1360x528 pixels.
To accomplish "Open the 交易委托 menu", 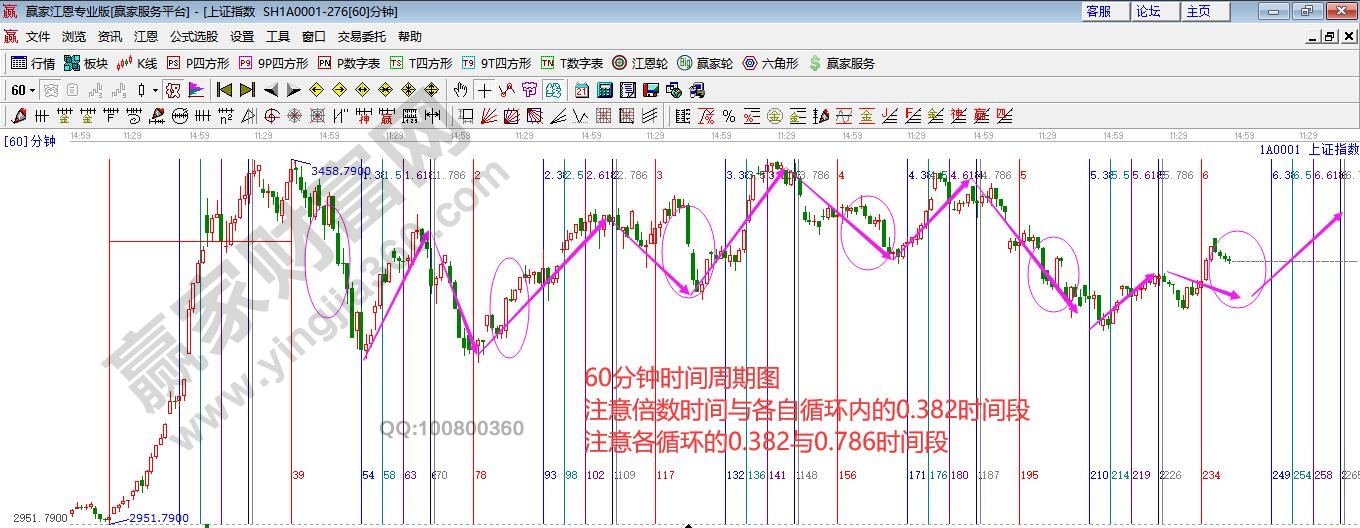I will pyautogui.click(x=361, y=37).
